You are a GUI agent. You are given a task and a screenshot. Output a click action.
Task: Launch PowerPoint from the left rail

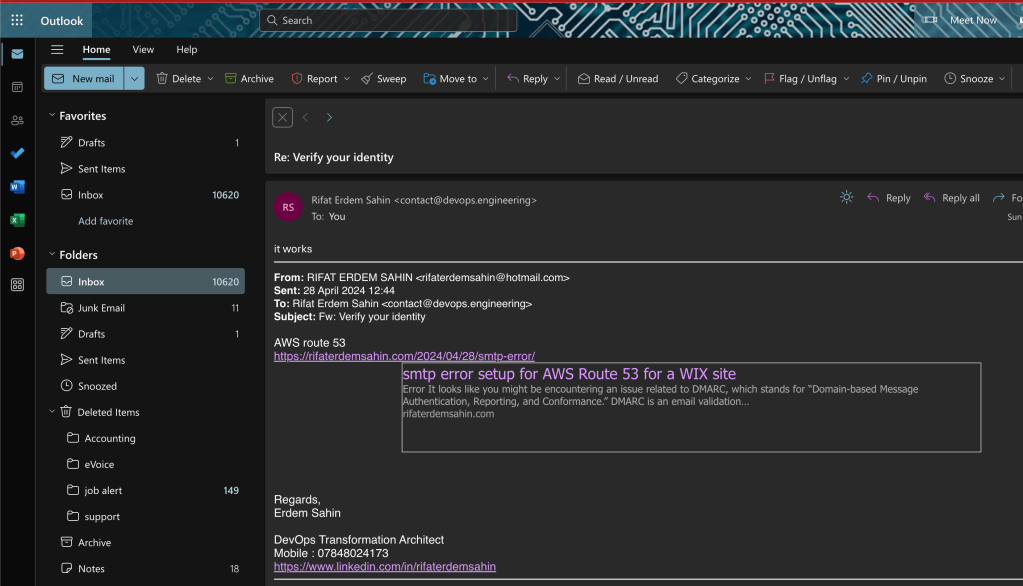click(18, 253)
